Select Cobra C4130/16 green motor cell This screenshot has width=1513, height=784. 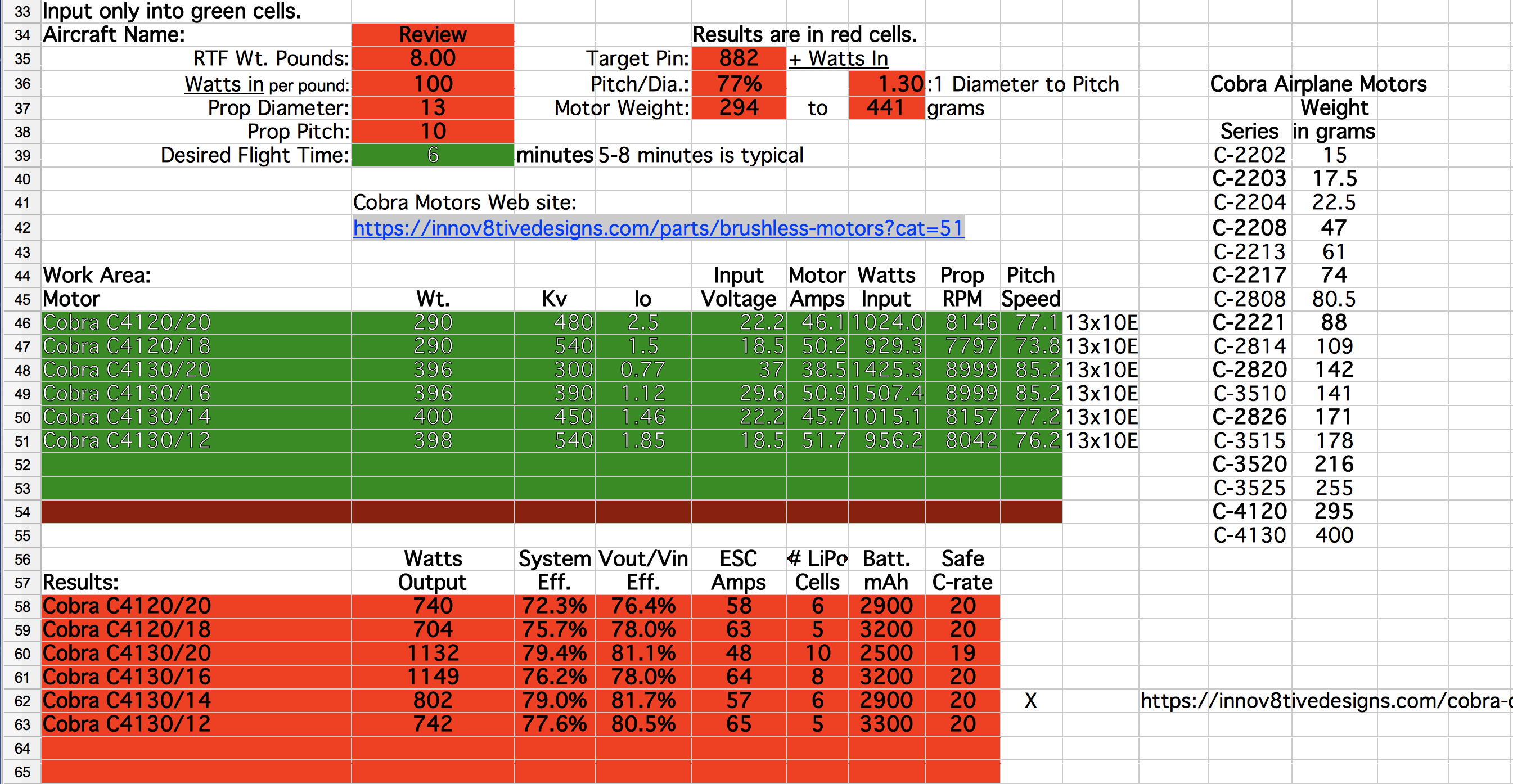point(196,393)
